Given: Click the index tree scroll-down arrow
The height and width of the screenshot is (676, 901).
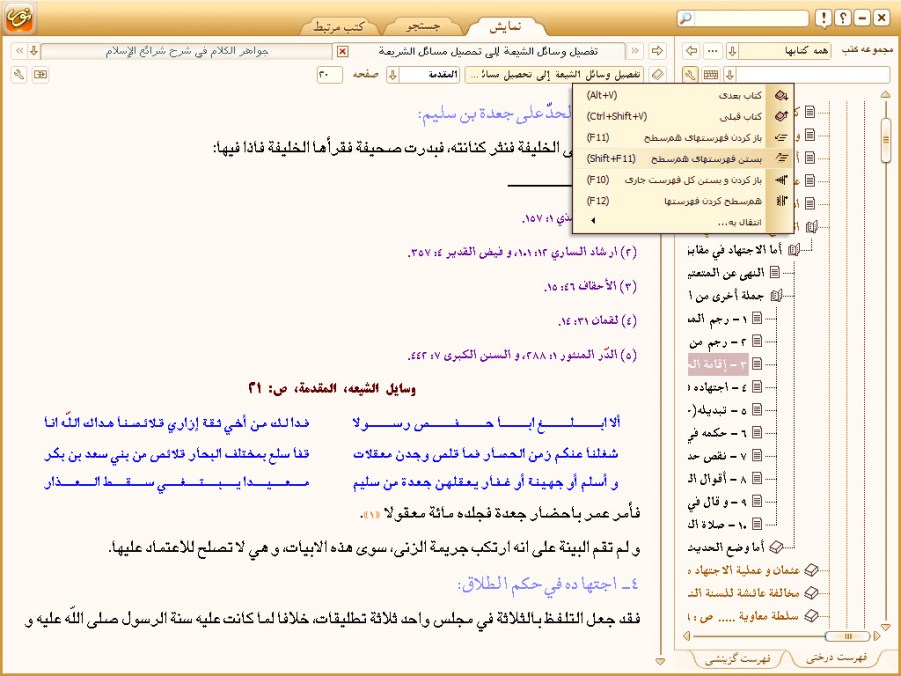Looking at the screenshot, I should 885,627.
